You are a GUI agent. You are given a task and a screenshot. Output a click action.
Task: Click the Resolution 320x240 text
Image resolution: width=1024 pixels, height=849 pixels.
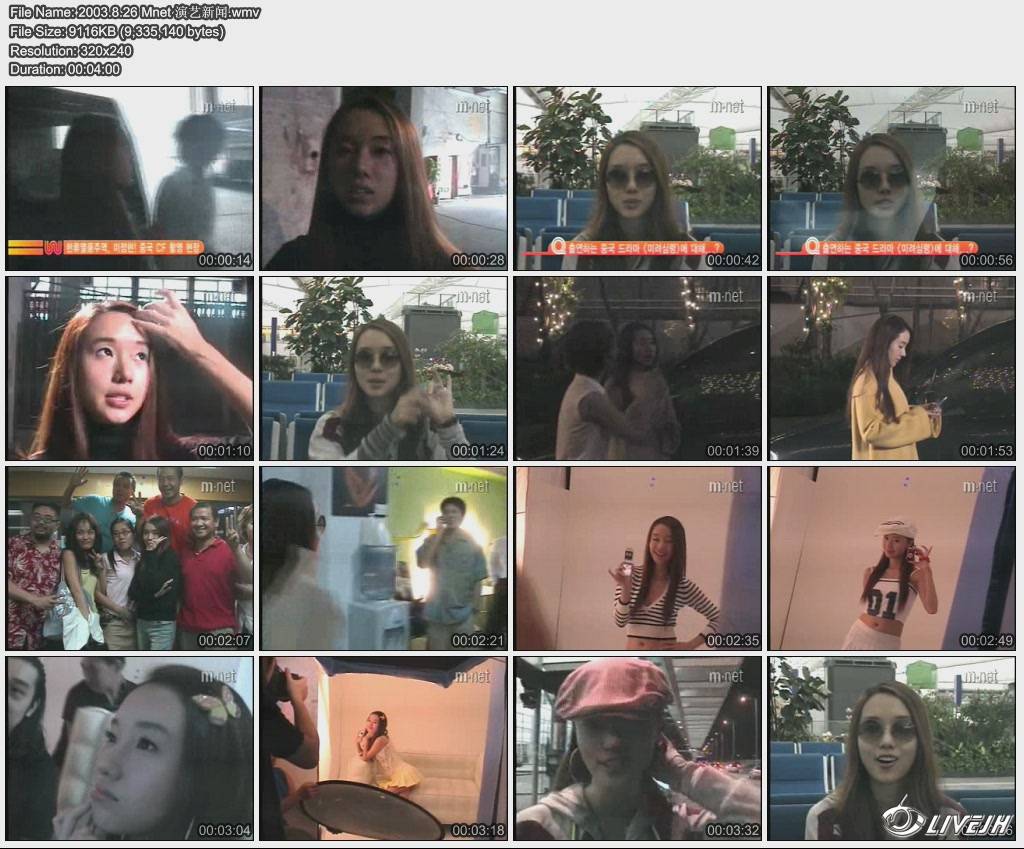[71, 50]
